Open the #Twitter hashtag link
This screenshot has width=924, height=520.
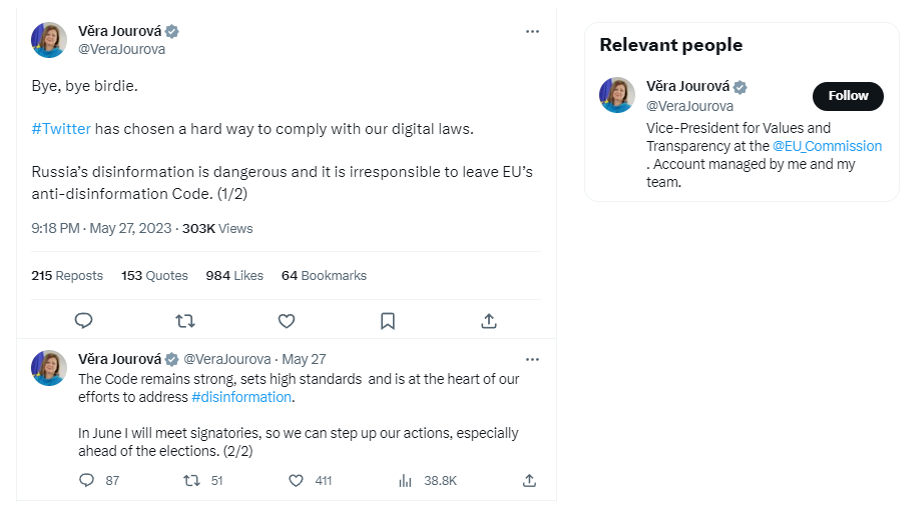61,129
